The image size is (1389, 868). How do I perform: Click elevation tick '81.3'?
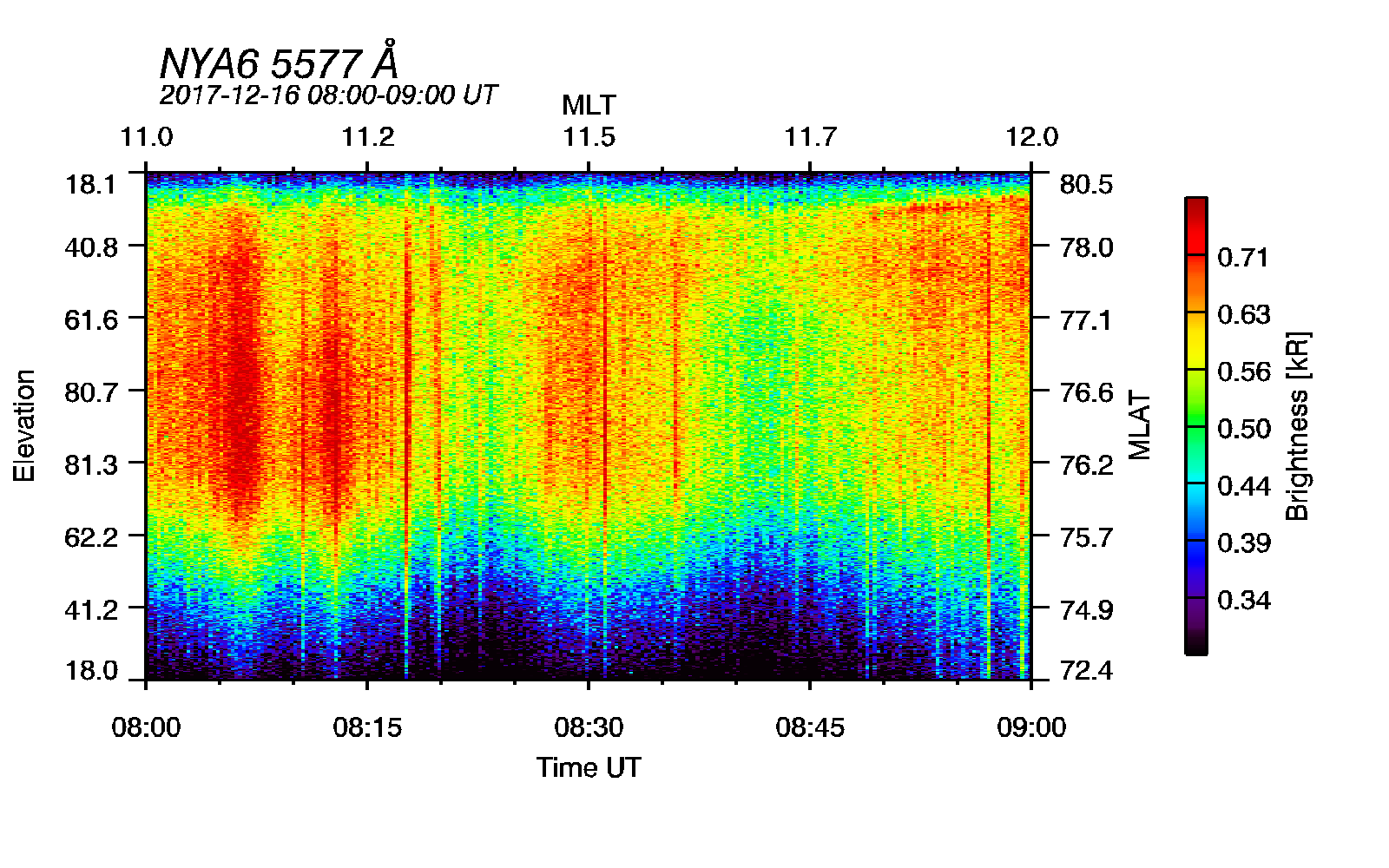click(91, 465)
